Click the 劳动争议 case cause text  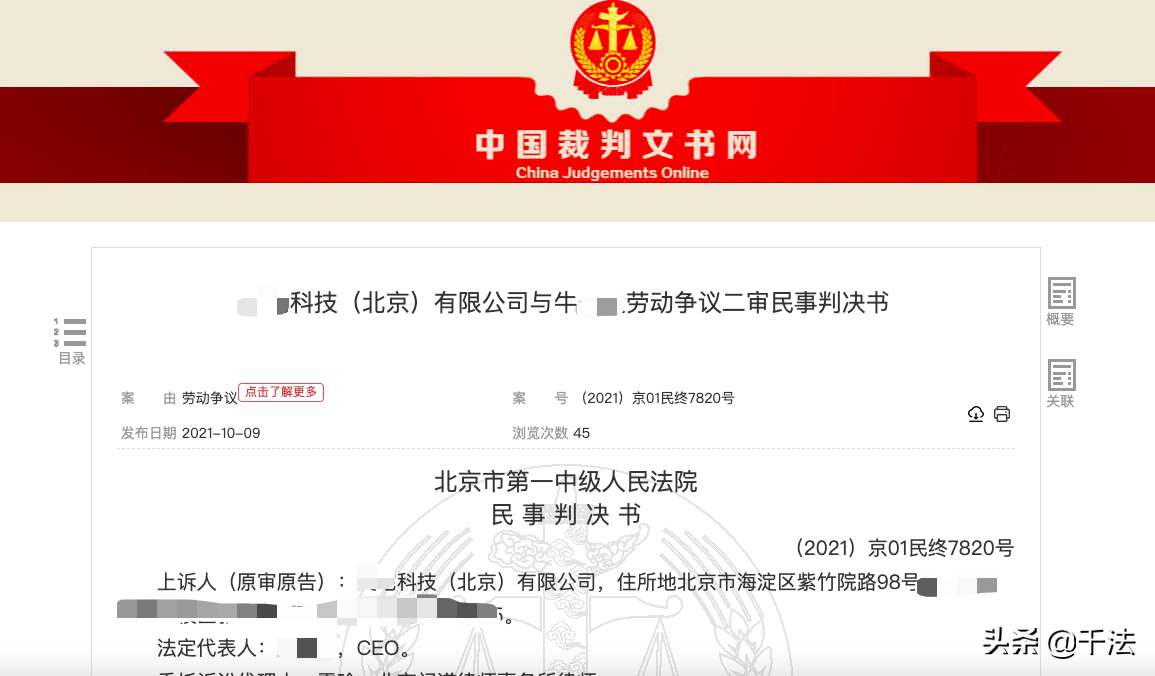coord(209,398)
